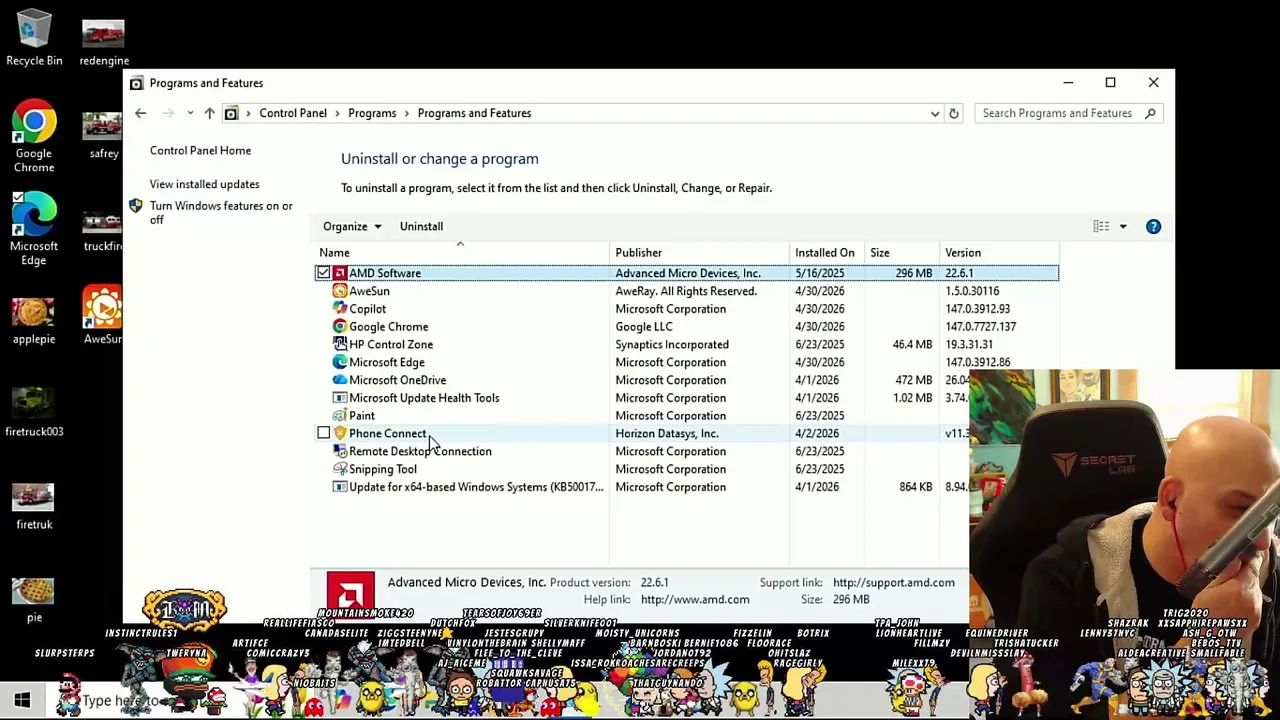This screenshot has height=720, width=1280.
Task: Open the Google Chrome desktop shortcut
Action: 34,138
